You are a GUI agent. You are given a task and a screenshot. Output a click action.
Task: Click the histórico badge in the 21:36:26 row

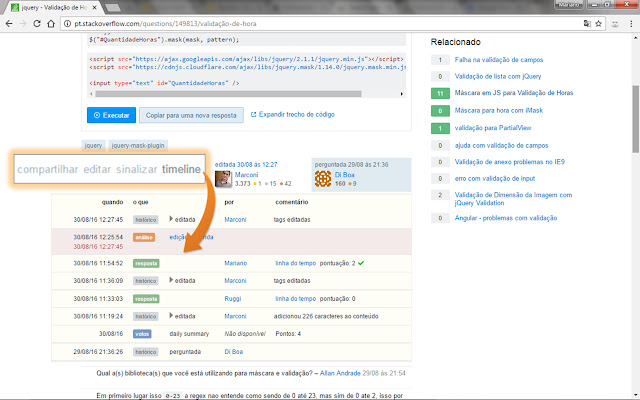click(x=146, y=352)
